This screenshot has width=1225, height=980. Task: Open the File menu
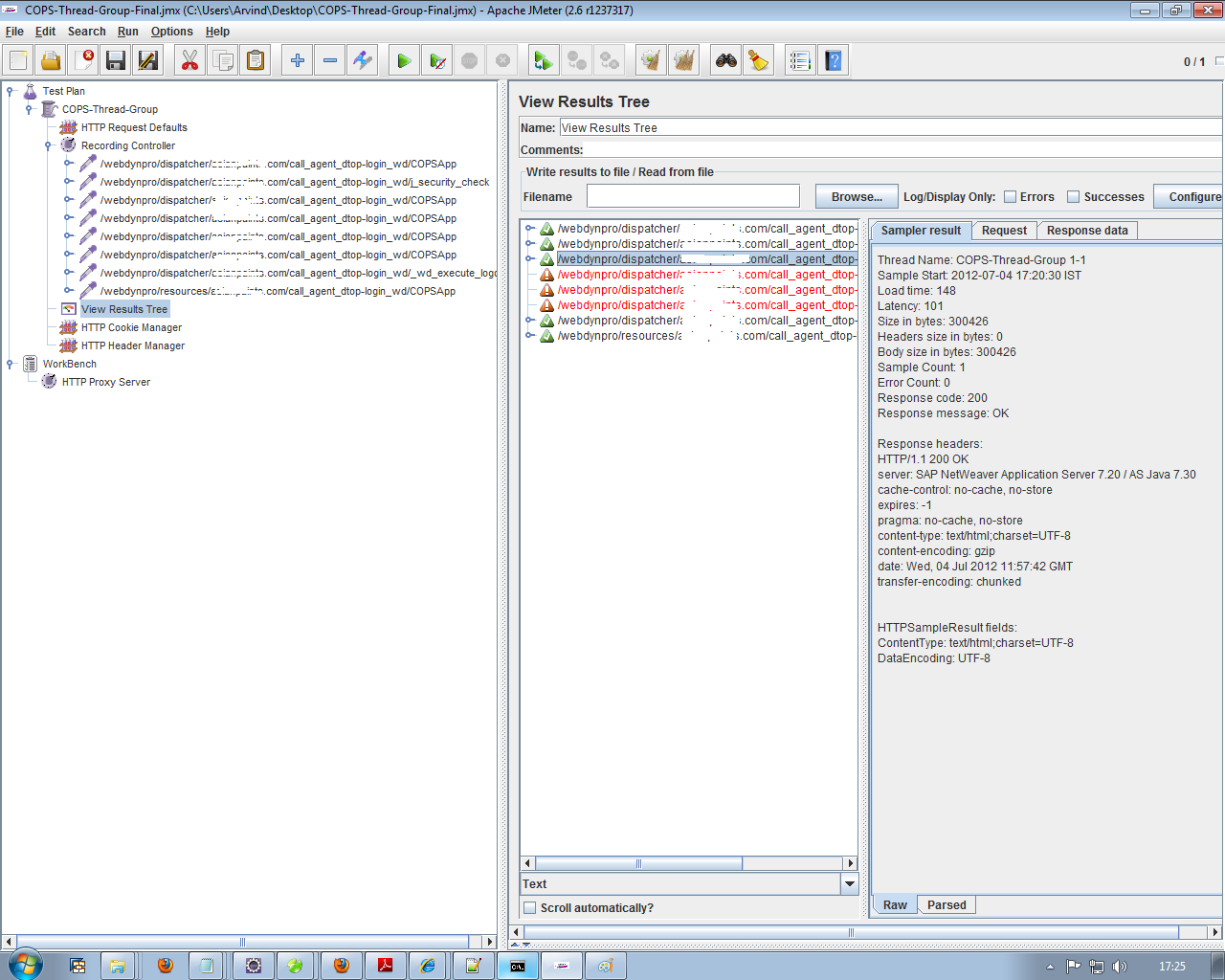[x=14, y=32]
